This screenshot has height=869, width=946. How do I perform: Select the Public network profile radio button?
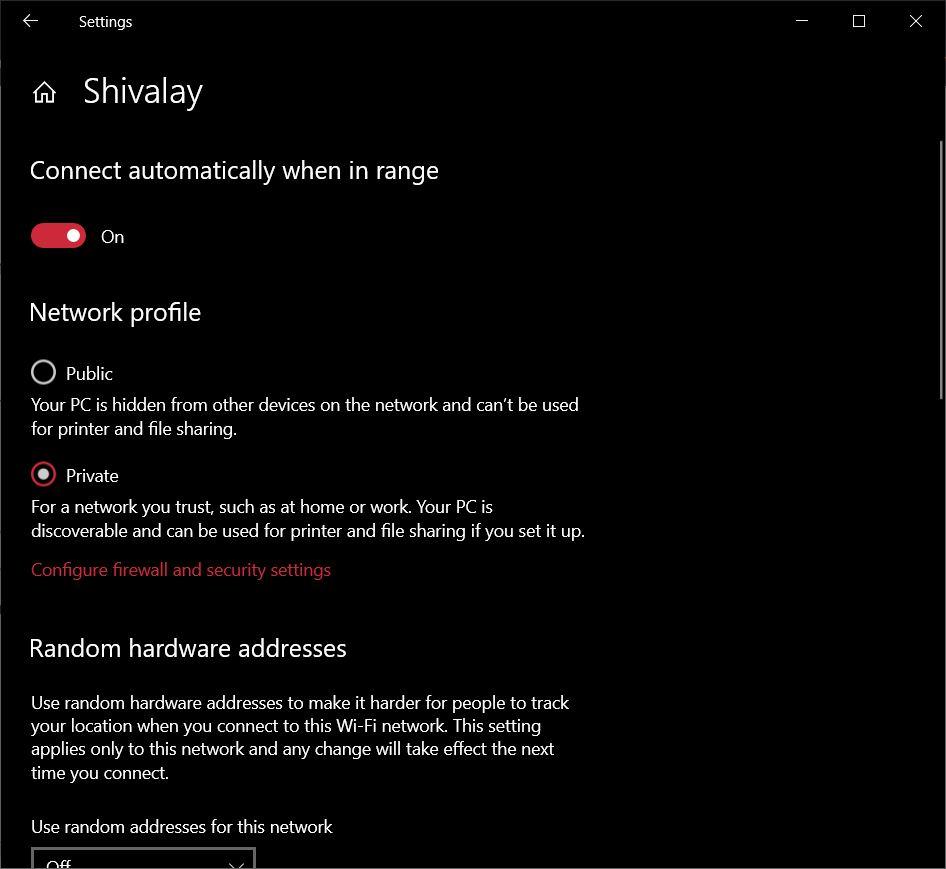(44, 373)
